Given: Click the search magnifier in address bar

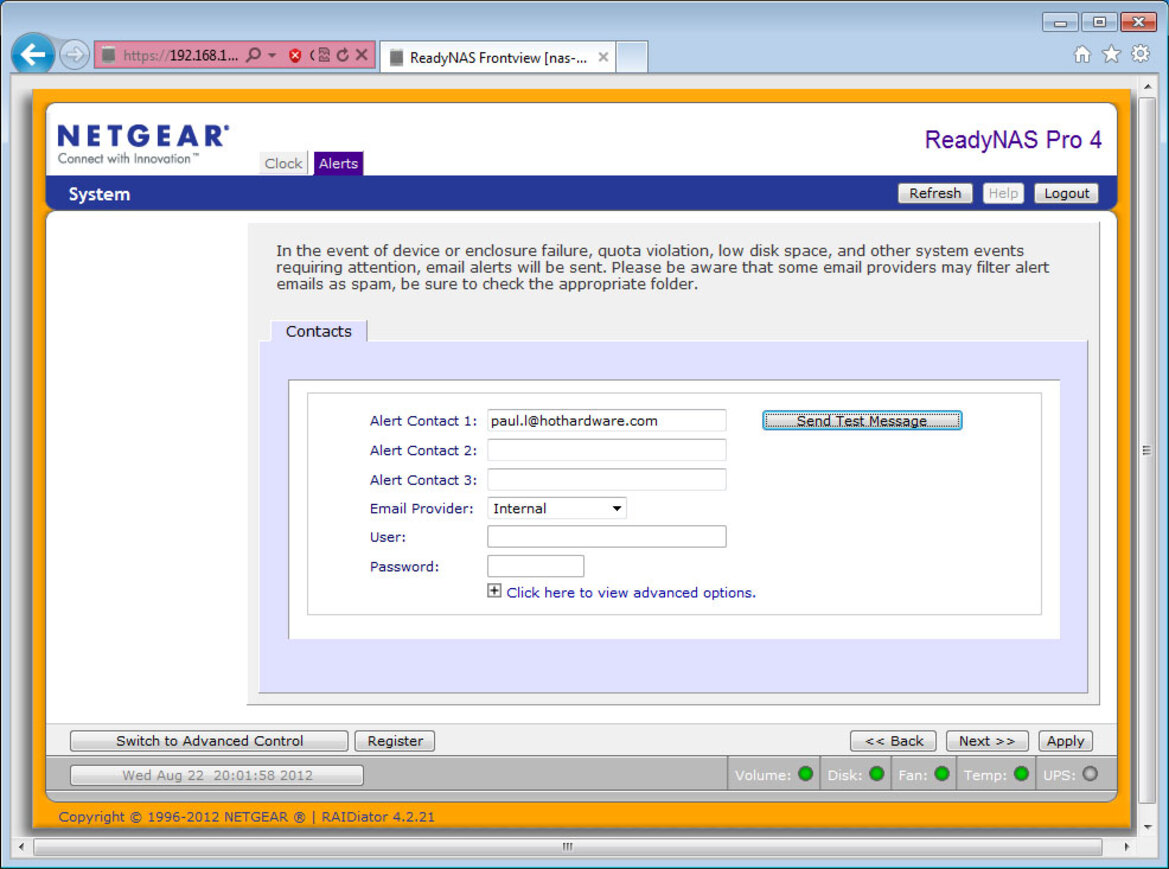Looking at the screenshot, I should click(x=253, y=55).
